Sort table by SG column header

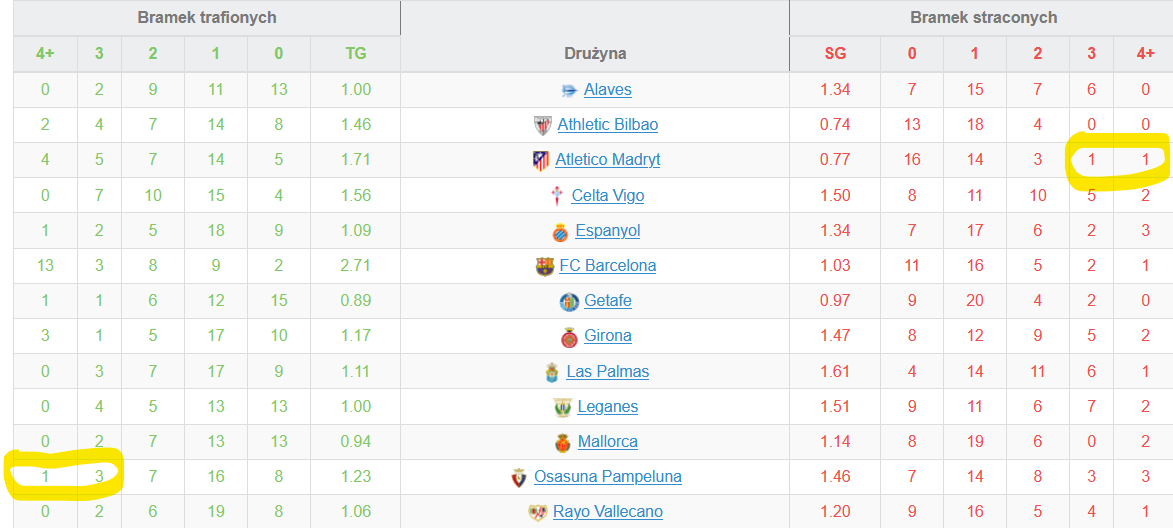coord(835,54)
